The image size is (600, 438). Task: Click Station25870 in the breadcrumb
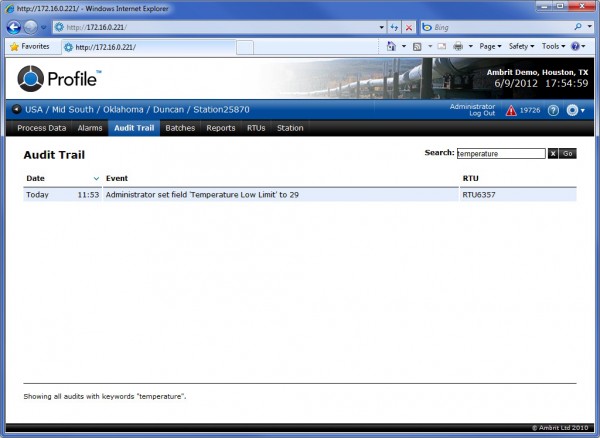(x=221, y=109)
